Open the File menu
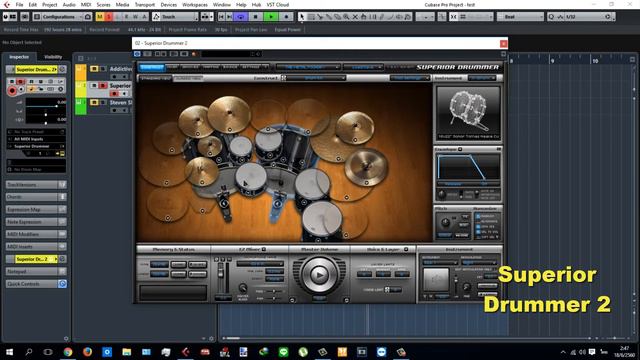The width and height of the screenshot is (640, 360). point(19,4)
